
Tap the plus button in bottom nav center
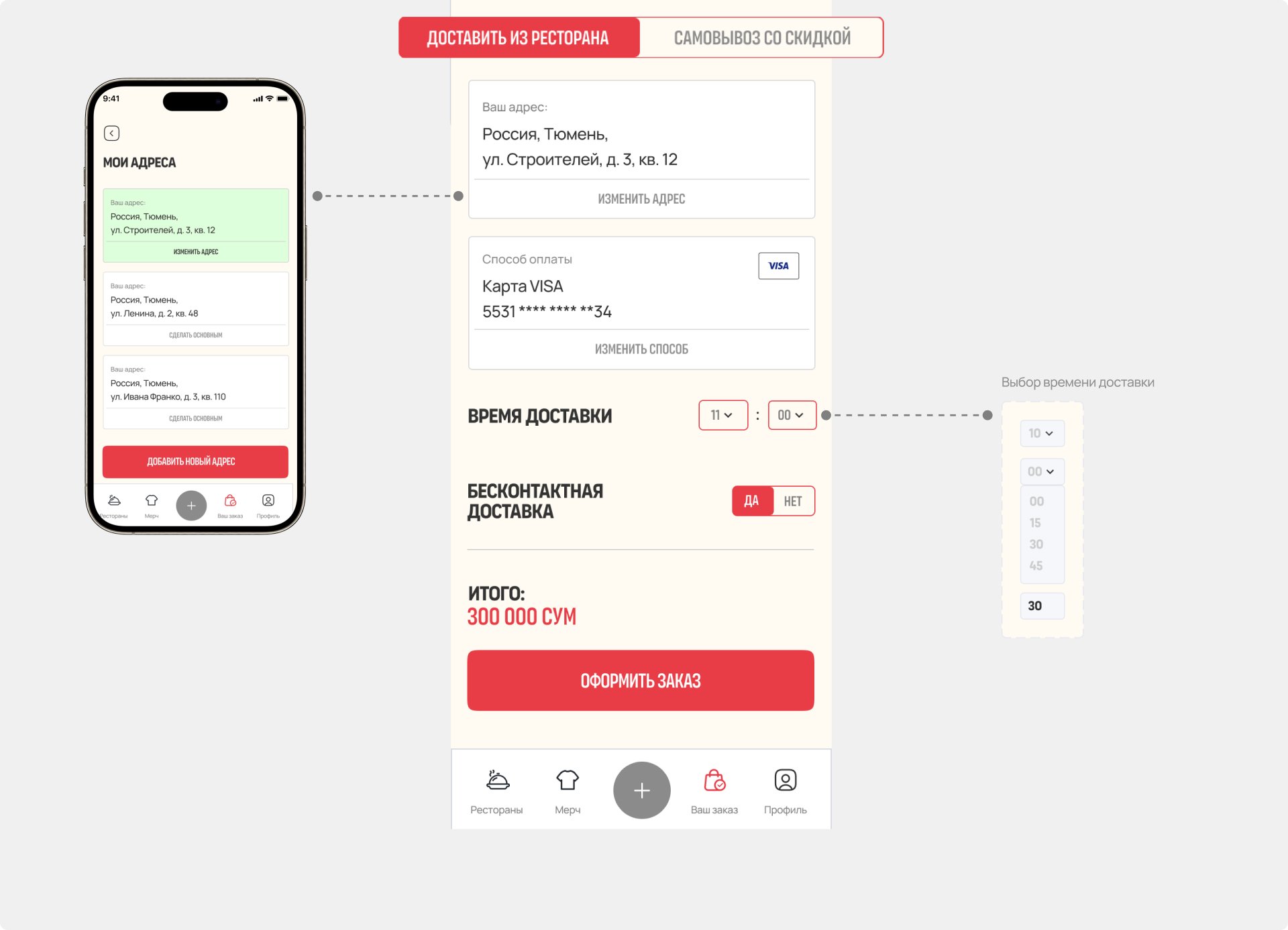(x=640, y=790)
